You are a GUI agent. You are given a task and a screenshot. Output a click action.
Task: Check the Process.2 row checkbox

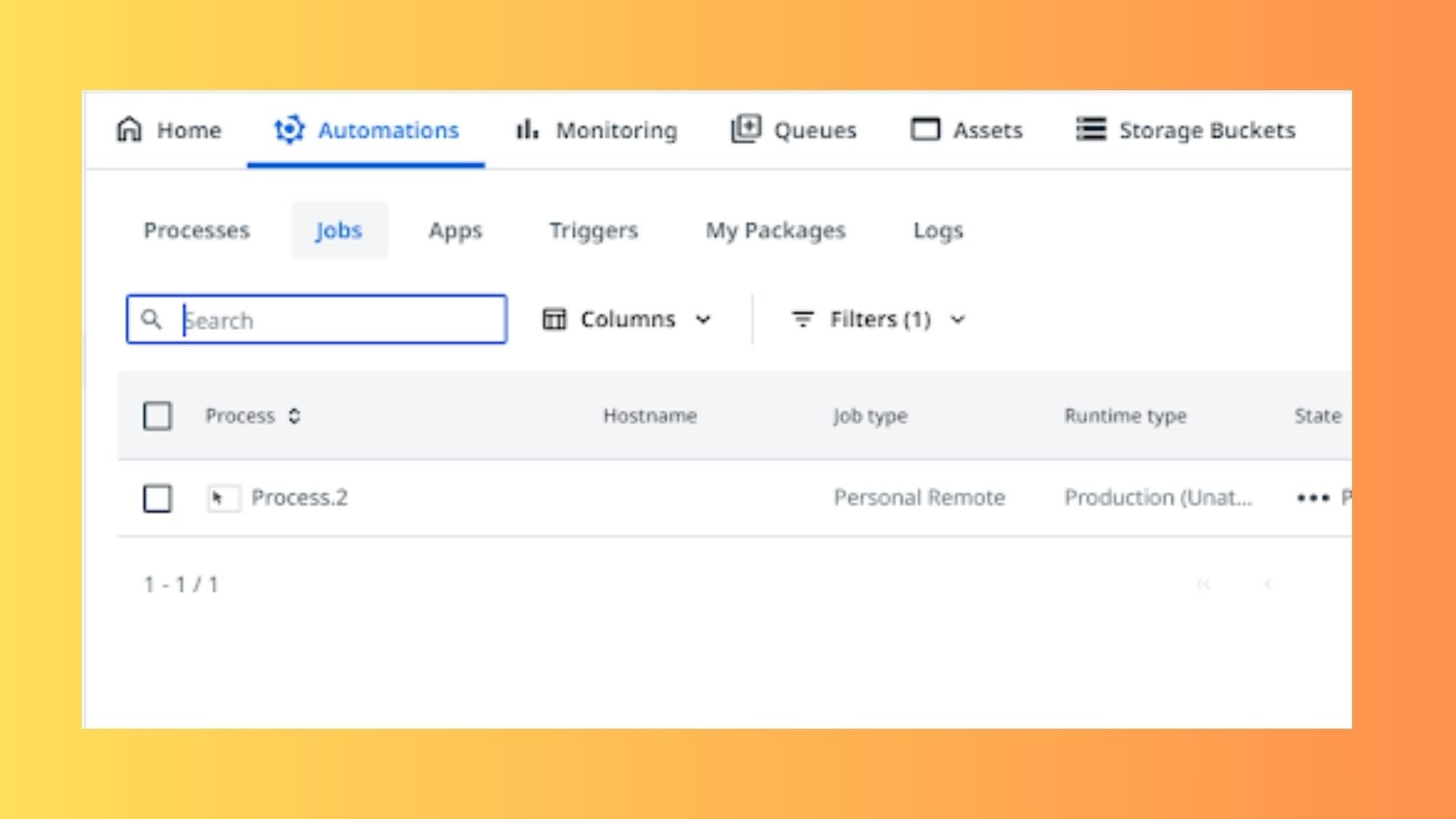157,498
